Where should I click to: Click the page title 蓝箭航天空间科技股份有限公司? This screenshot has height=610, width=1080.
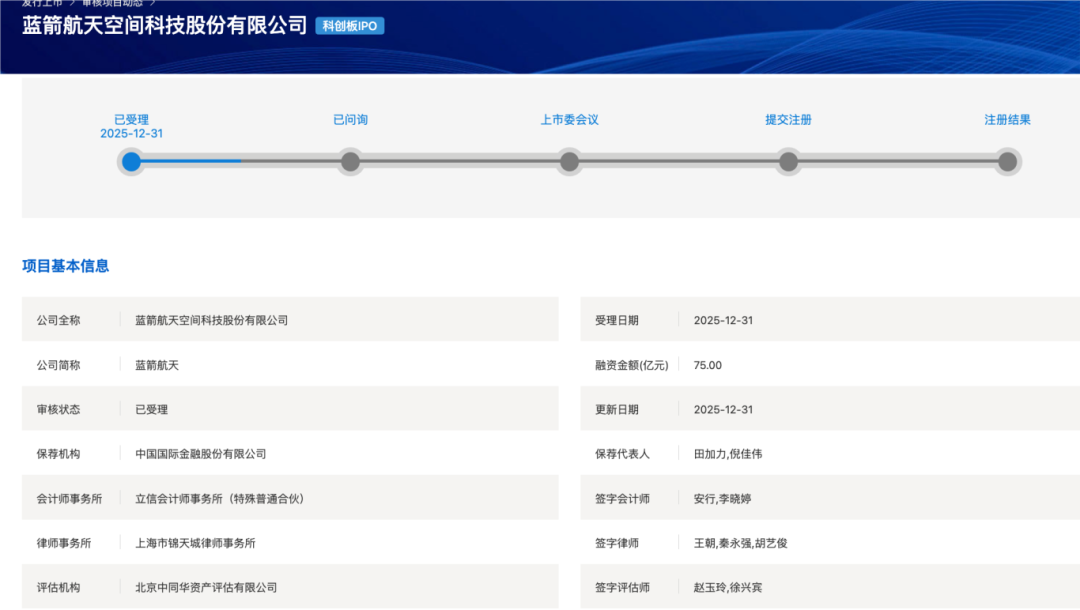165,25
